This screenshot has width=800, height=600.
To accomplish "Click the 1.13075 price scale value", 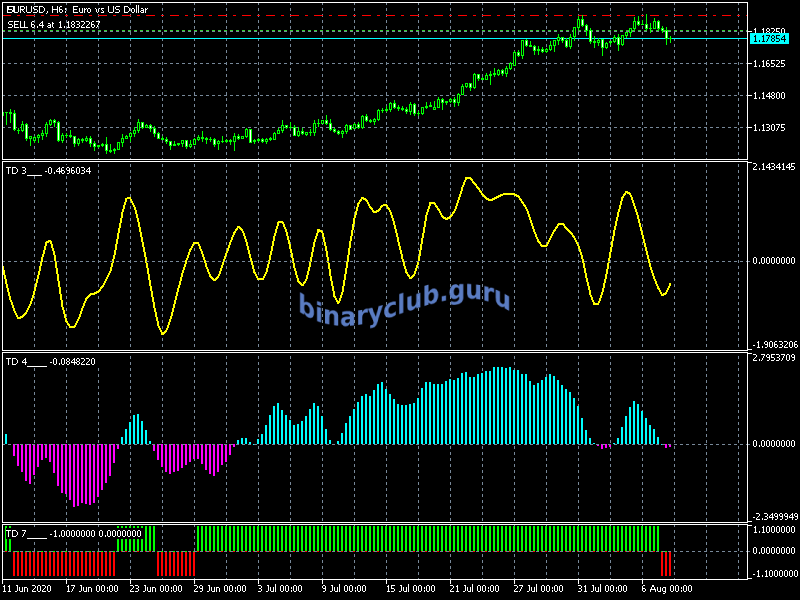I will point(771,128).
